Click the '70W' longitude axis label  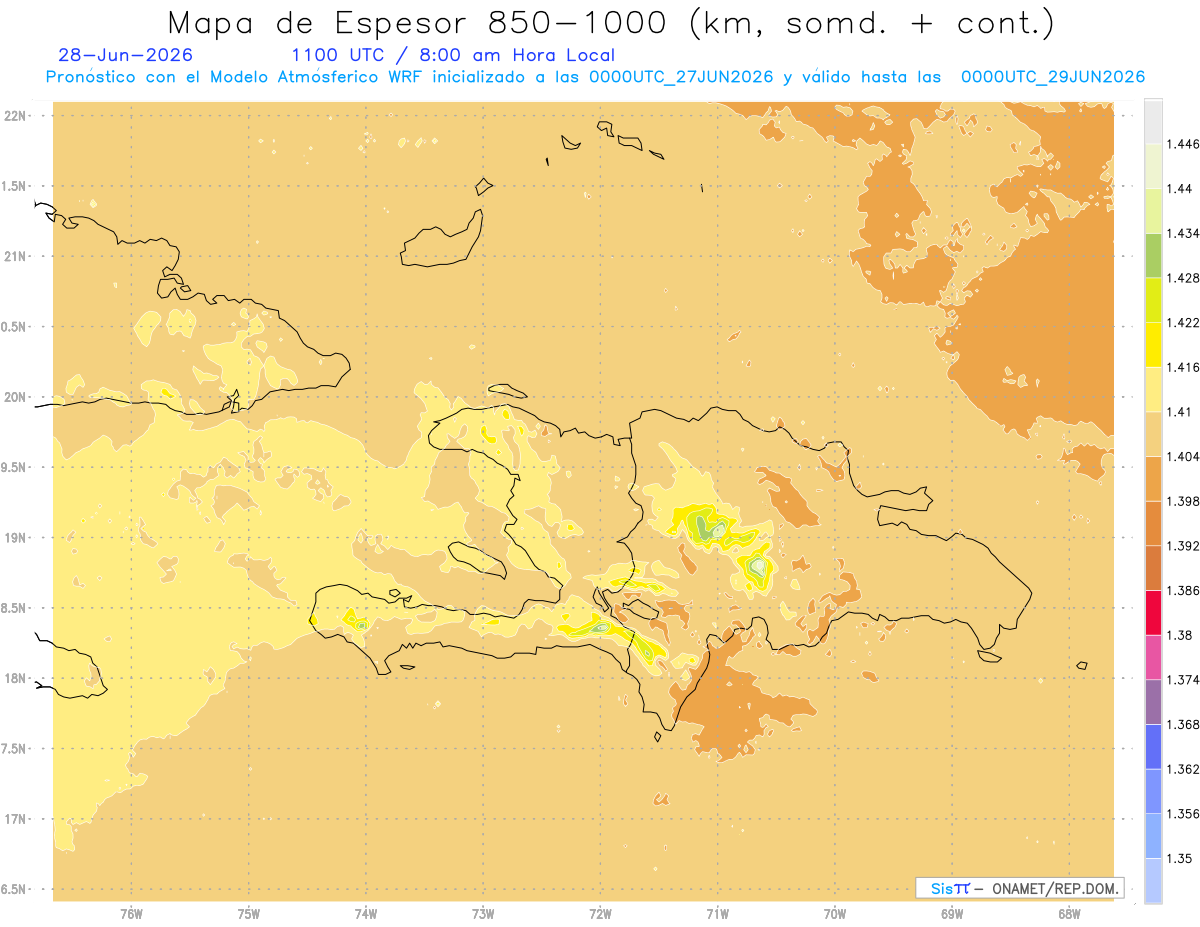point(835,913)
